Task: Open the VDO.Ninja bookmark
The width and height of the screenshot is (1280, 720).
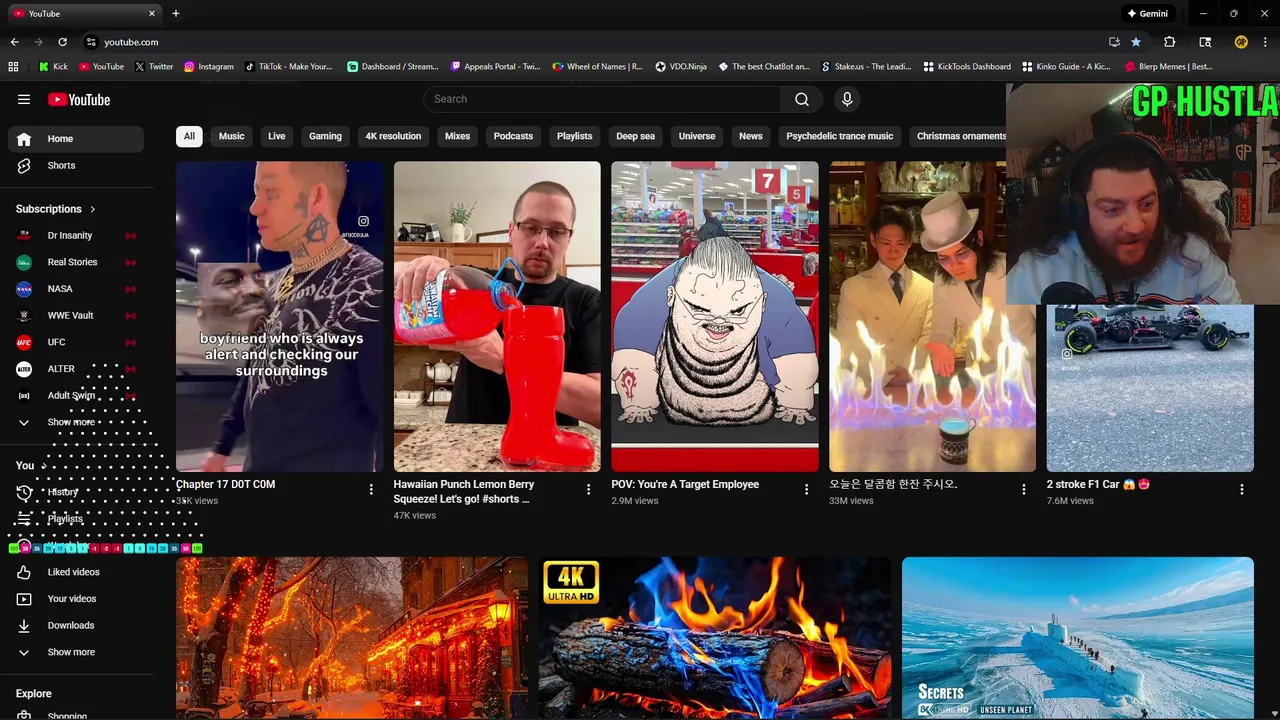Action: pyautogui.click(x=681, y=67)
